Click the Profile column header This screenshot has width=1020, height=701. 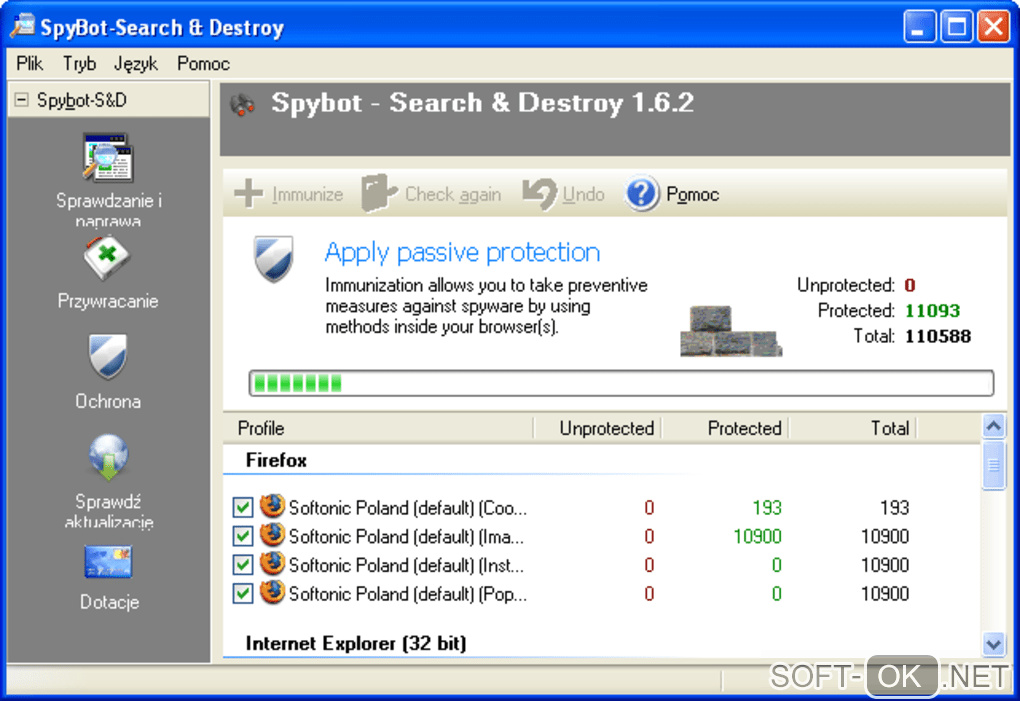pos(378,428)
